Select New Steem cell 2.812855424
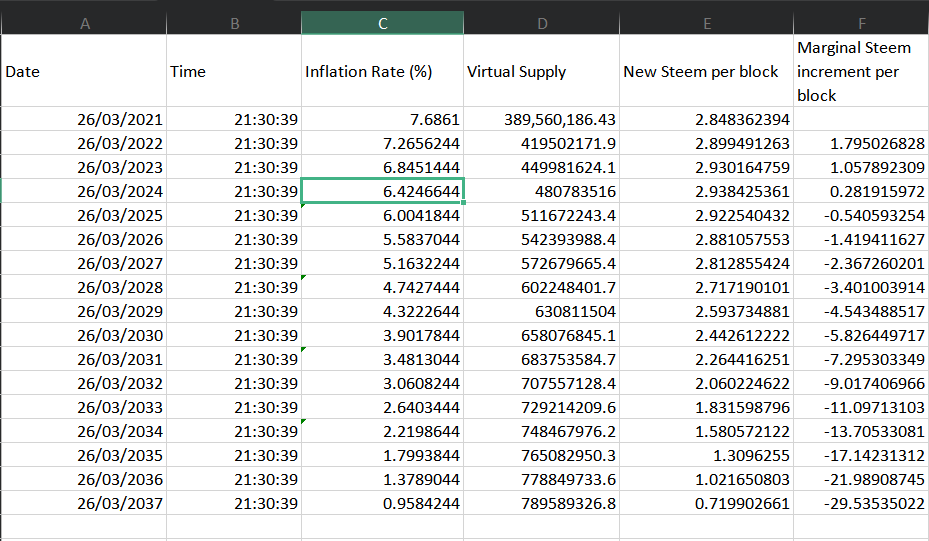 (x=706, y=263)
